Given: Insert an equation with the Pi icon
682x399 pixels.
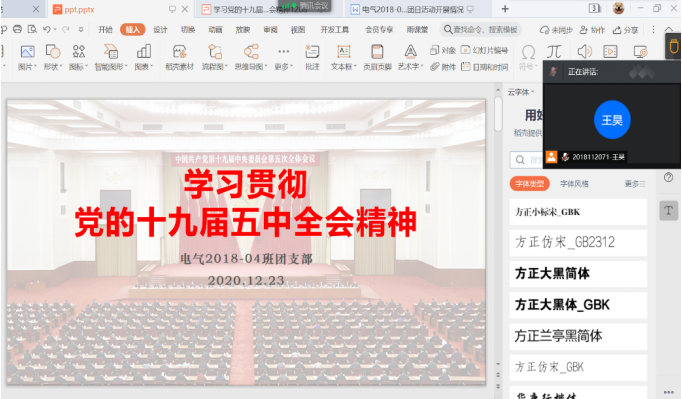Looking at the screenshot, I should point(554,52).
